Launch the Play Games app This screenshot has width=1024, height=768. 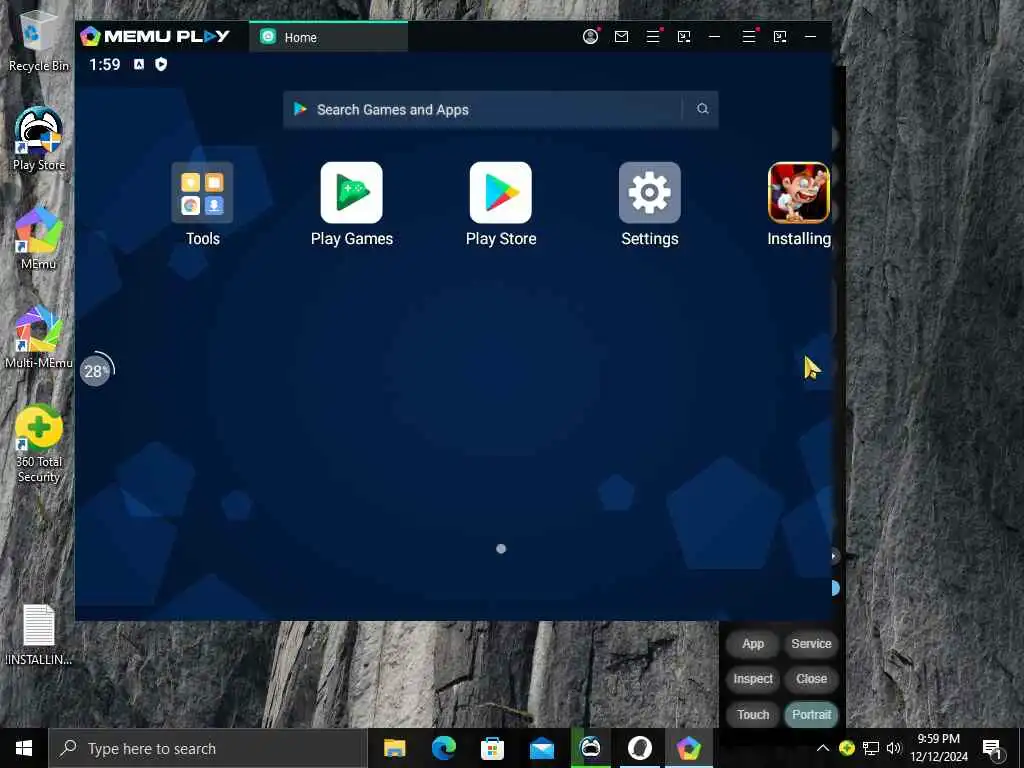[x=351, y=193]
